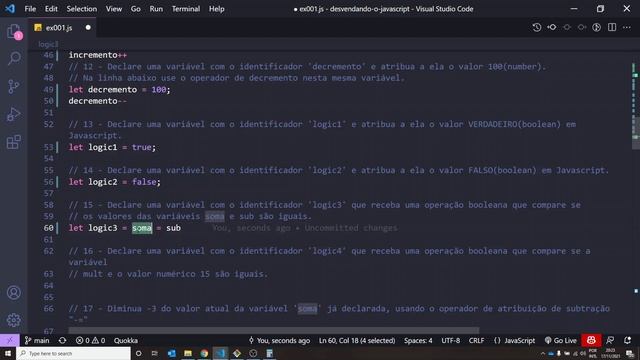Open the Help menu

pos(217,9)
